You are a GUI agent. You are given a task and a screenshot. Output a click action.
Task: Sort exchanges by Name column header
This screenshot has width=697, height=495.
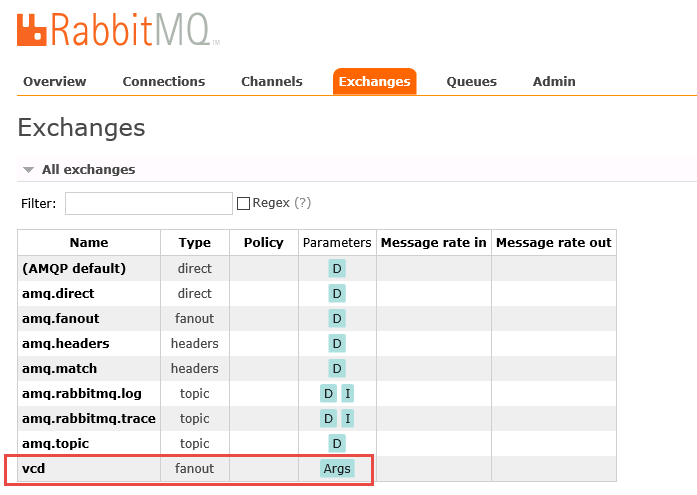[89, 242]
